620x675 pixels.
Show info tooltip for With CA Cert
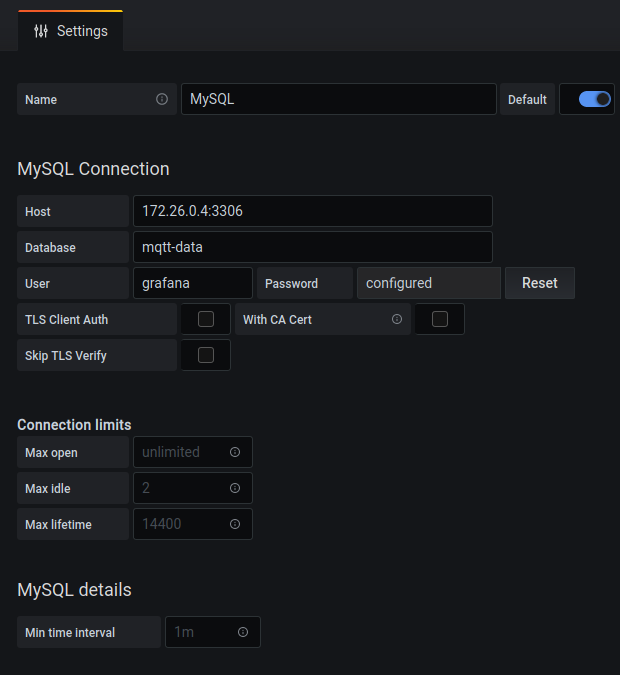tap(397, 319)
